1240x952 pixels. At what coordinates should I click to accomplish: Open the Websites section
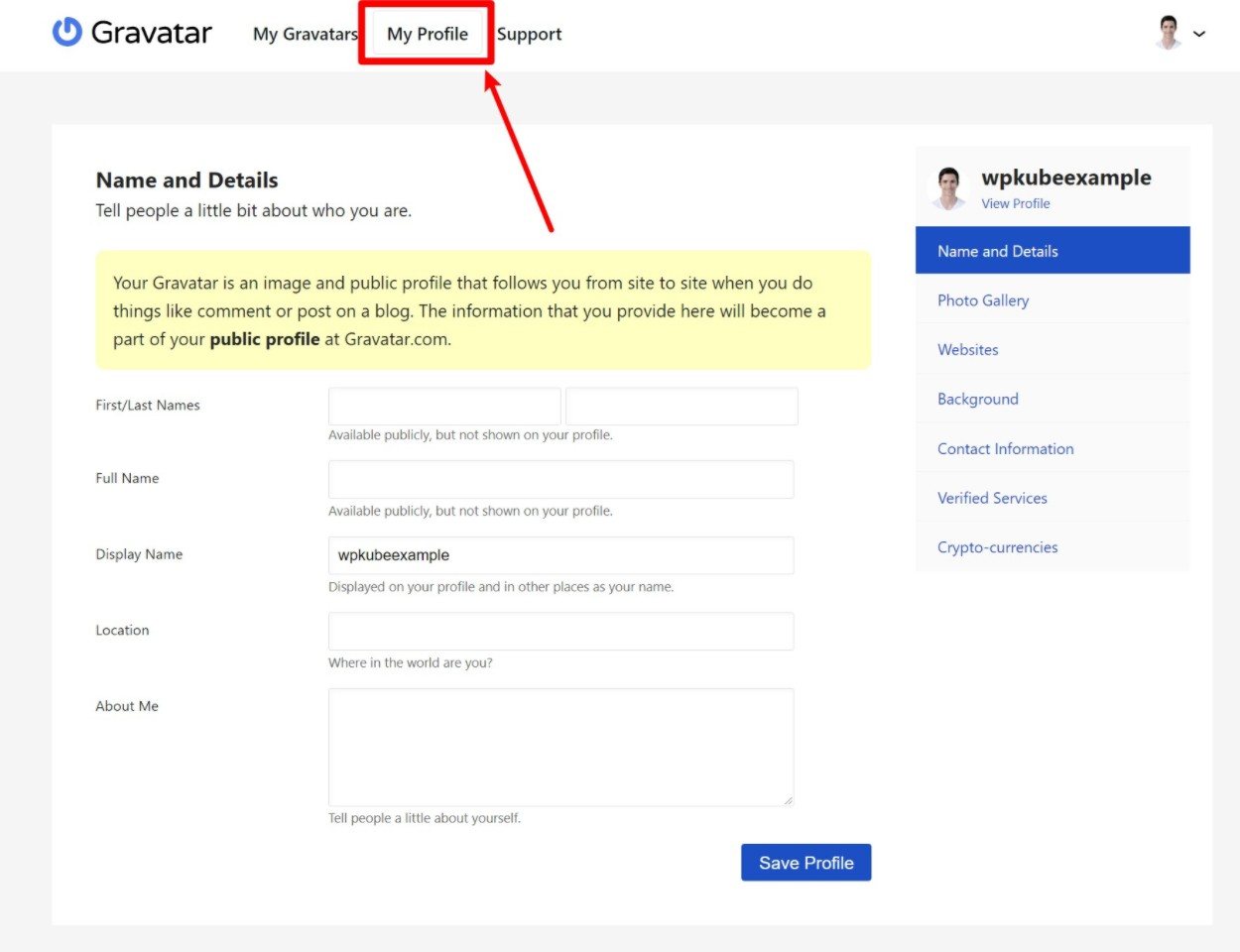[1053, 349]
